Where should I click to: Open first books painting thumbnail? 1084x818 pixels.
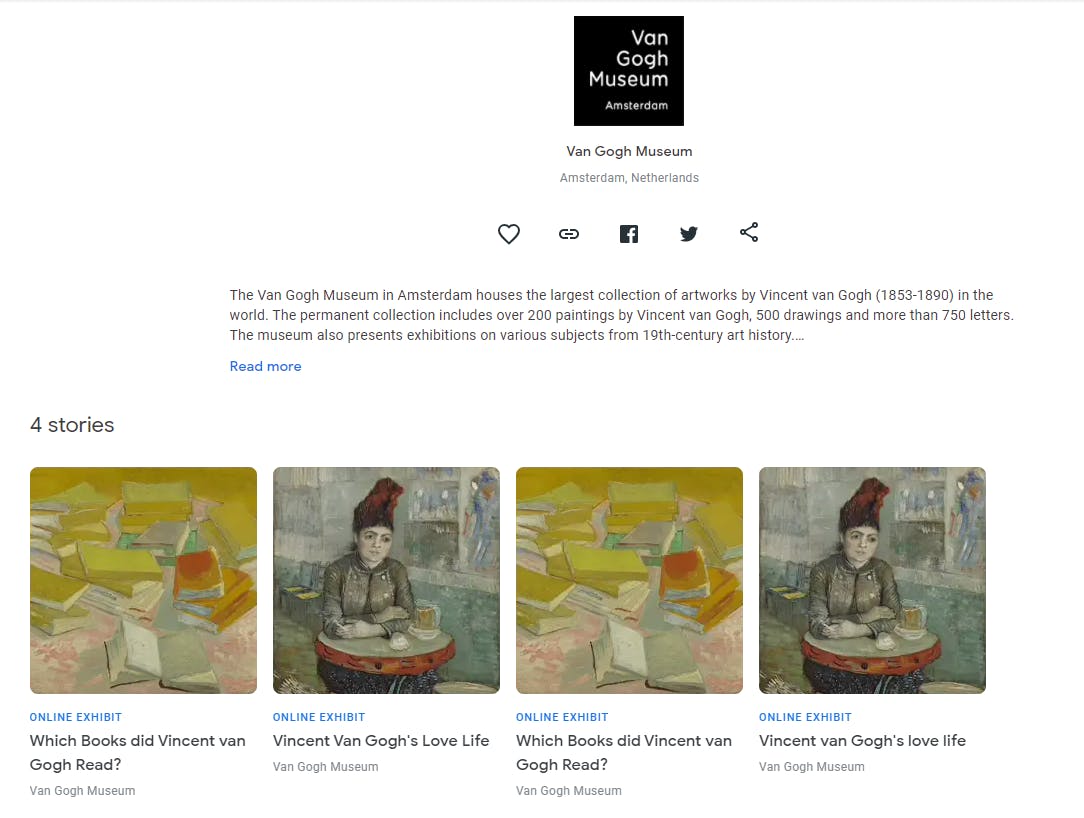(143, 580)
